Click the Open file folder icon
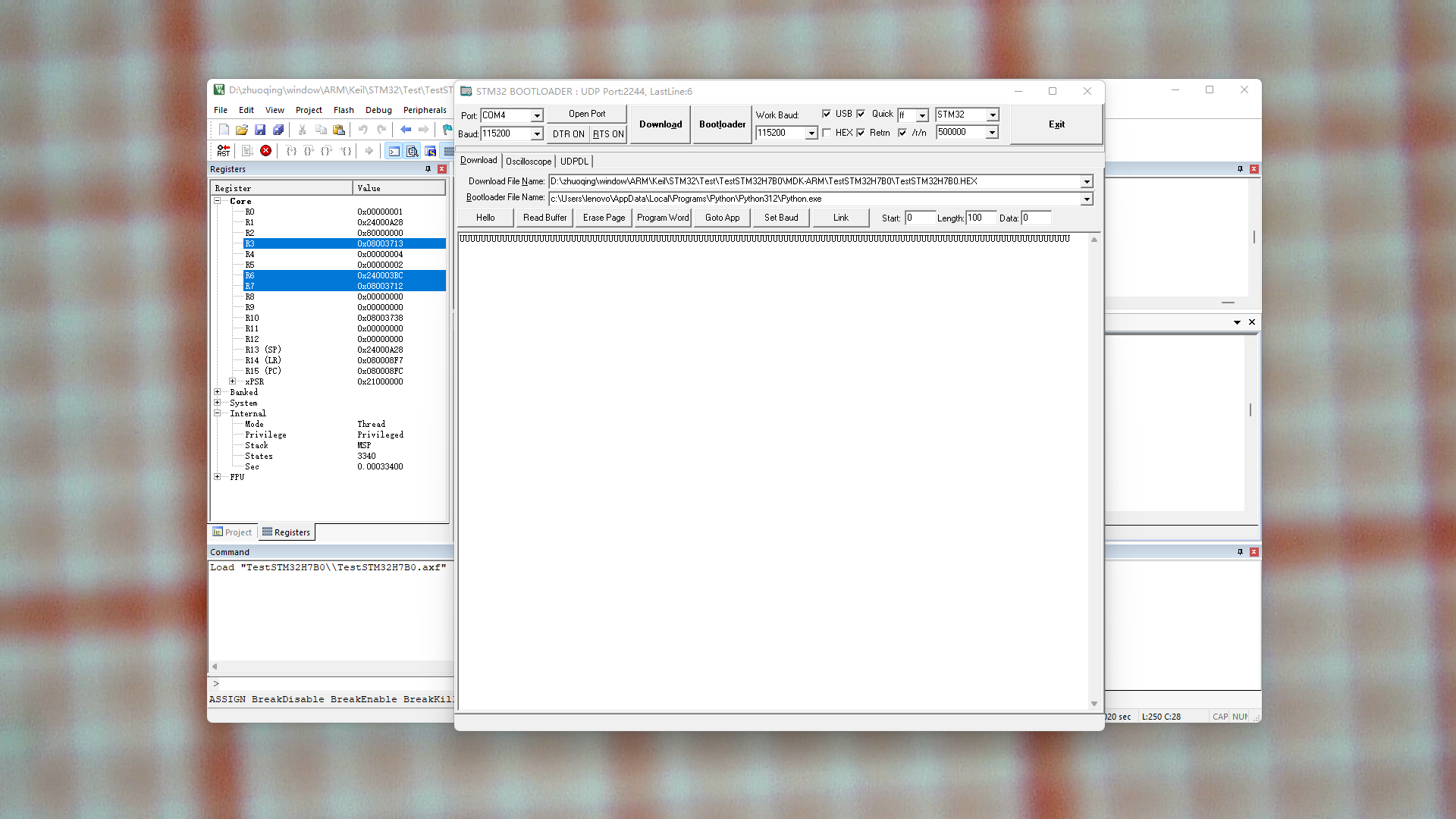 tap(242, 130)
